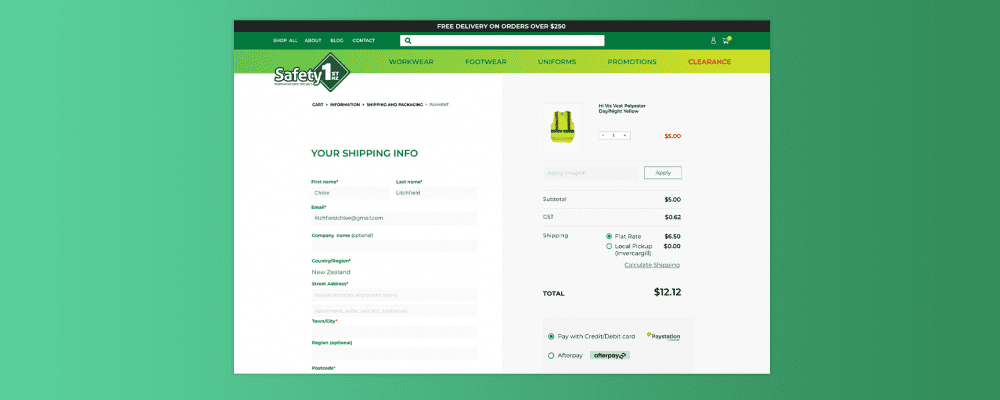Click the Town/City field
This screenshot has width=1000, height=400.
[x=394, y=332]
